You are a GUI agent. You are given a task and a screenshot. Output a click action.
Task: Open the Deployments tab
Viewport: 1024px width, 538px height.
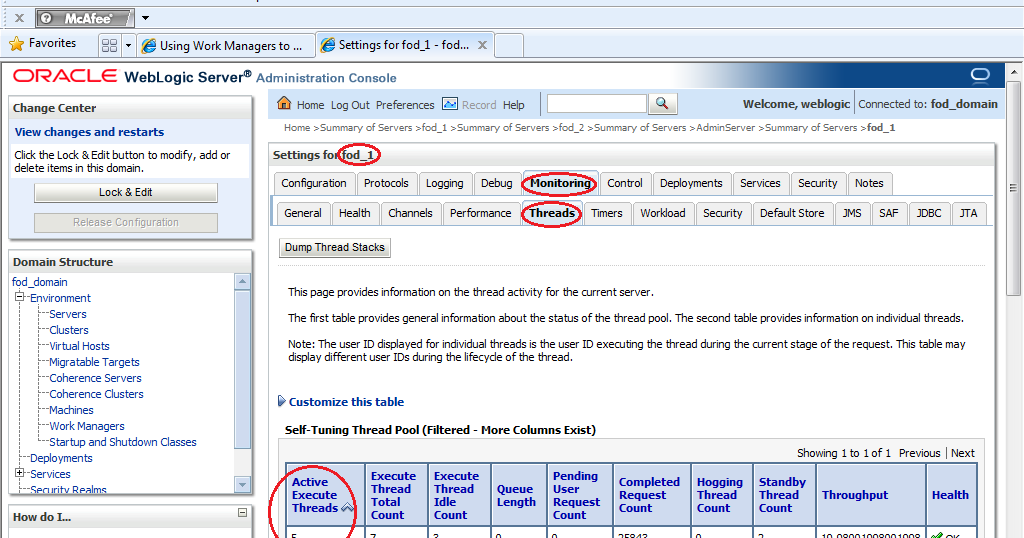click(x=691, y=183)
